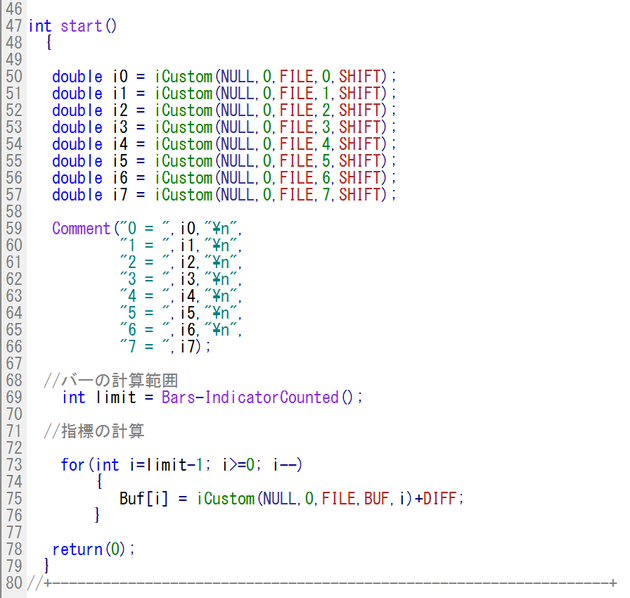This screenshot has height=598, width=630.
Task: Click Buf[i] assignment on line 75
Action: point(143,499)
